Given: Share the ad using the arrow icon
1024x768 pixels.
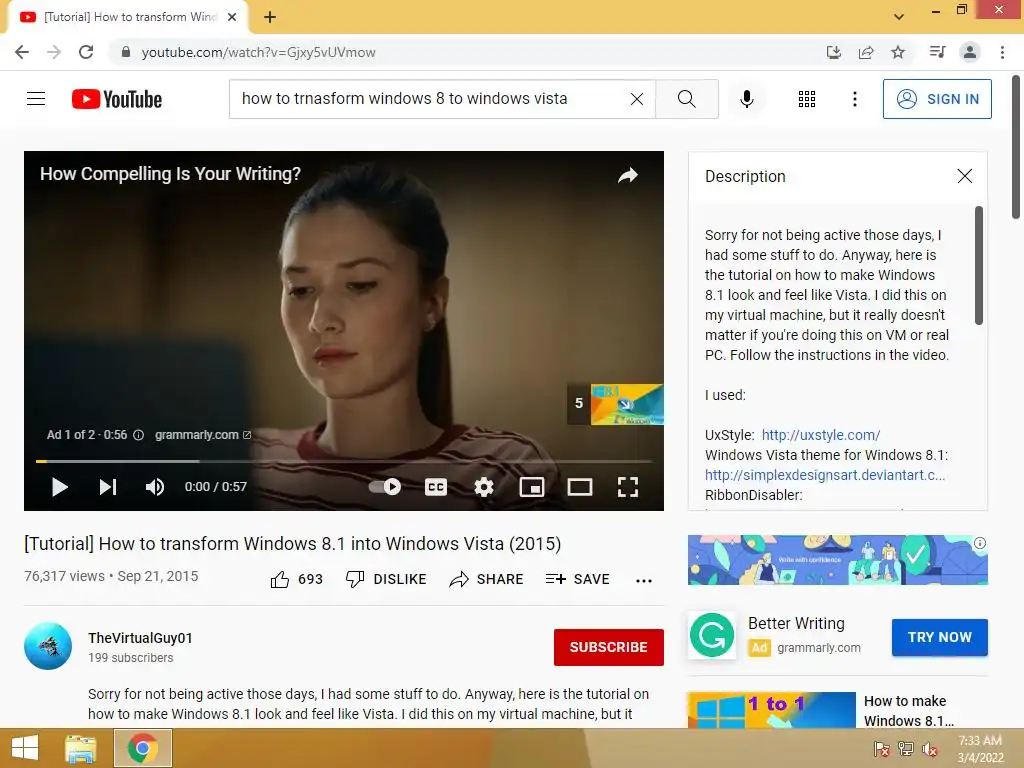Looking at the screenshot, I should pos(628,174).
